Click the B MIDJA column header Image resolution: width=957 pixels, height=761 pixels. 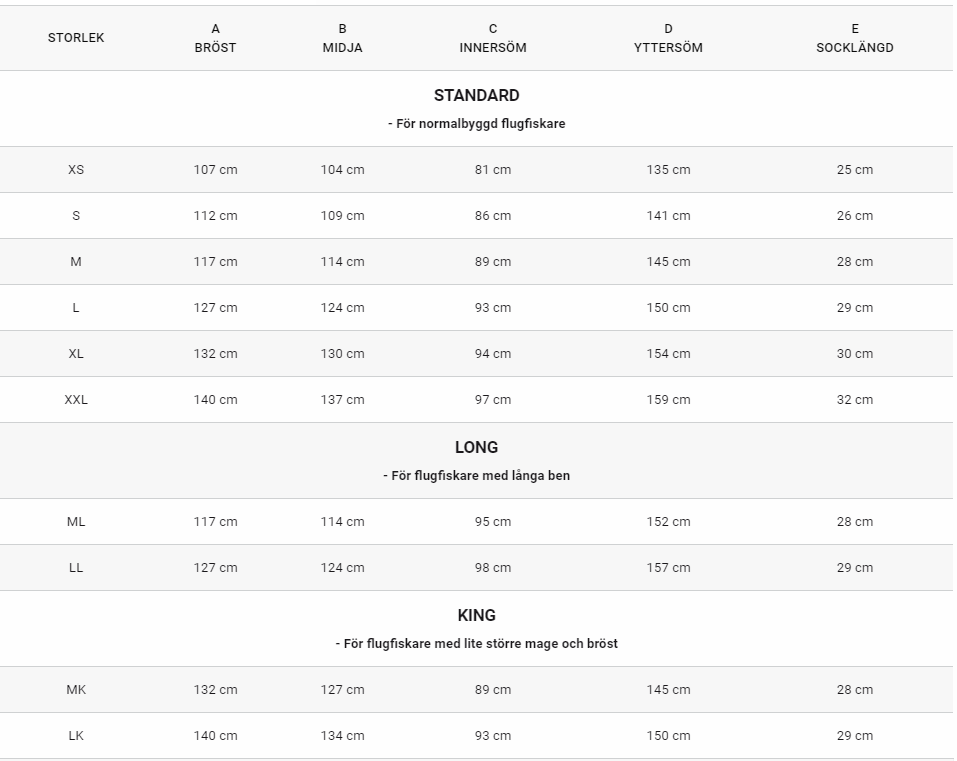click(342, 38)
